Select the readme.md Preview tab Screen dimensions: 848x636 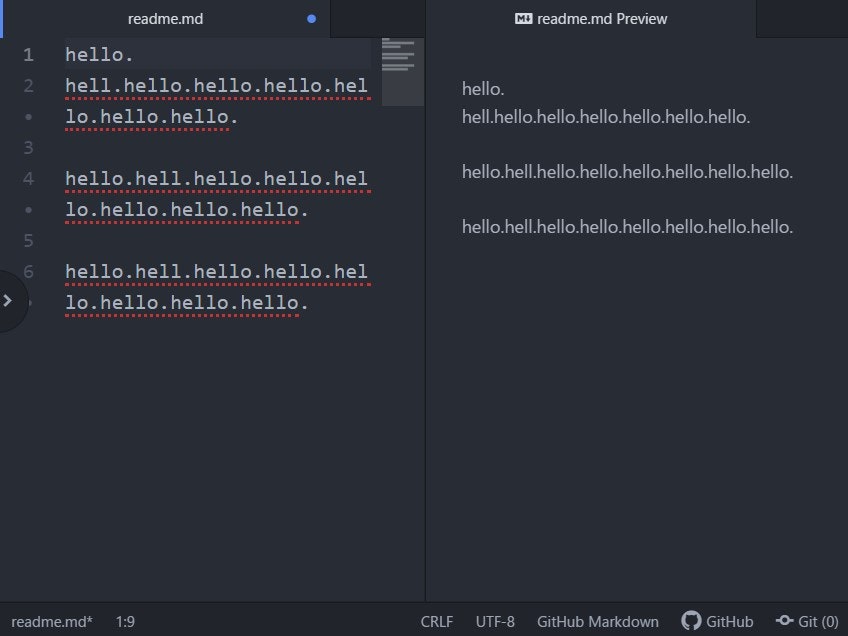(591, 19)
